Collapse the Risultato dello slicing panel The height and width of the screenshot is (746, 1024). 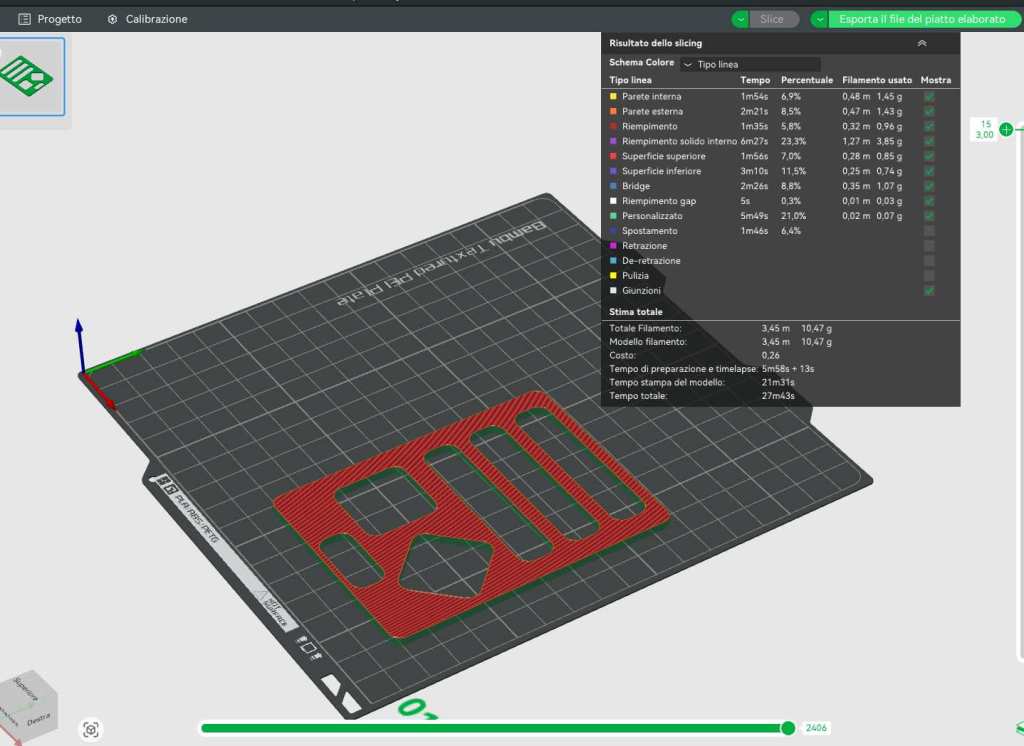coord(922,43)
